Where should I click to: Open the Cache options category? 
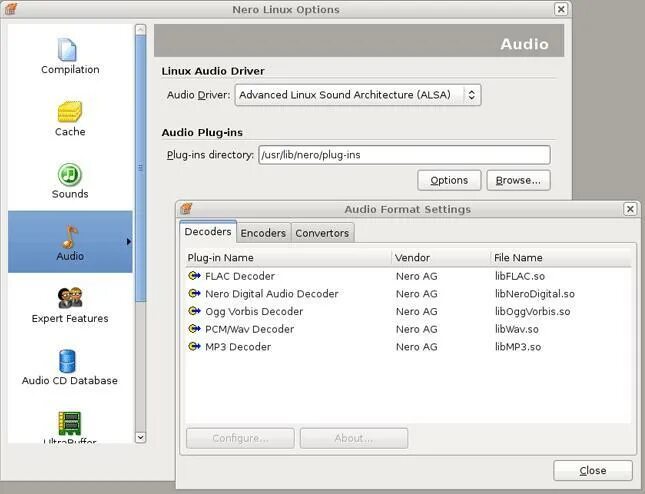70,118
